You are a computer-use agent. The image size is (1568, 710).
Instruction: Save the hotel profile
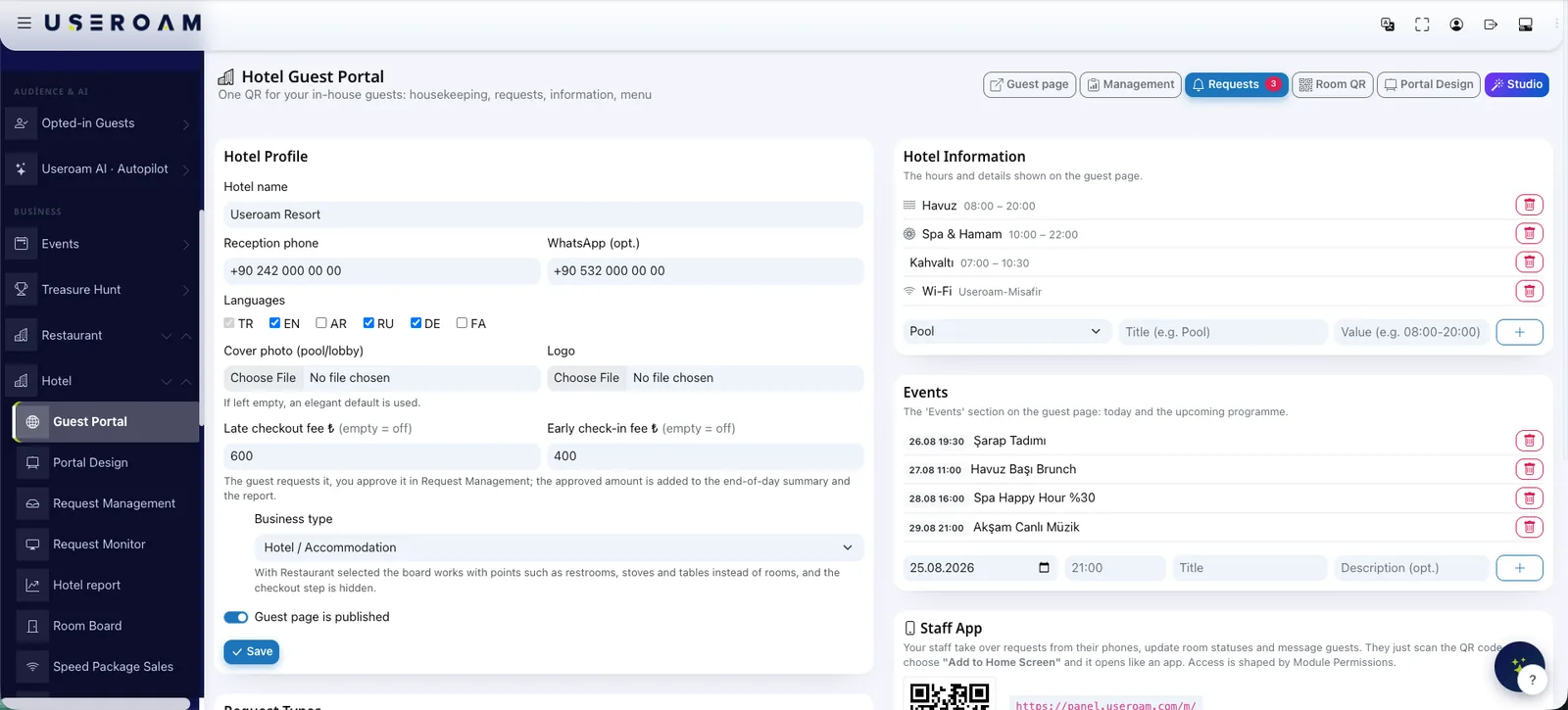[252, 652]
